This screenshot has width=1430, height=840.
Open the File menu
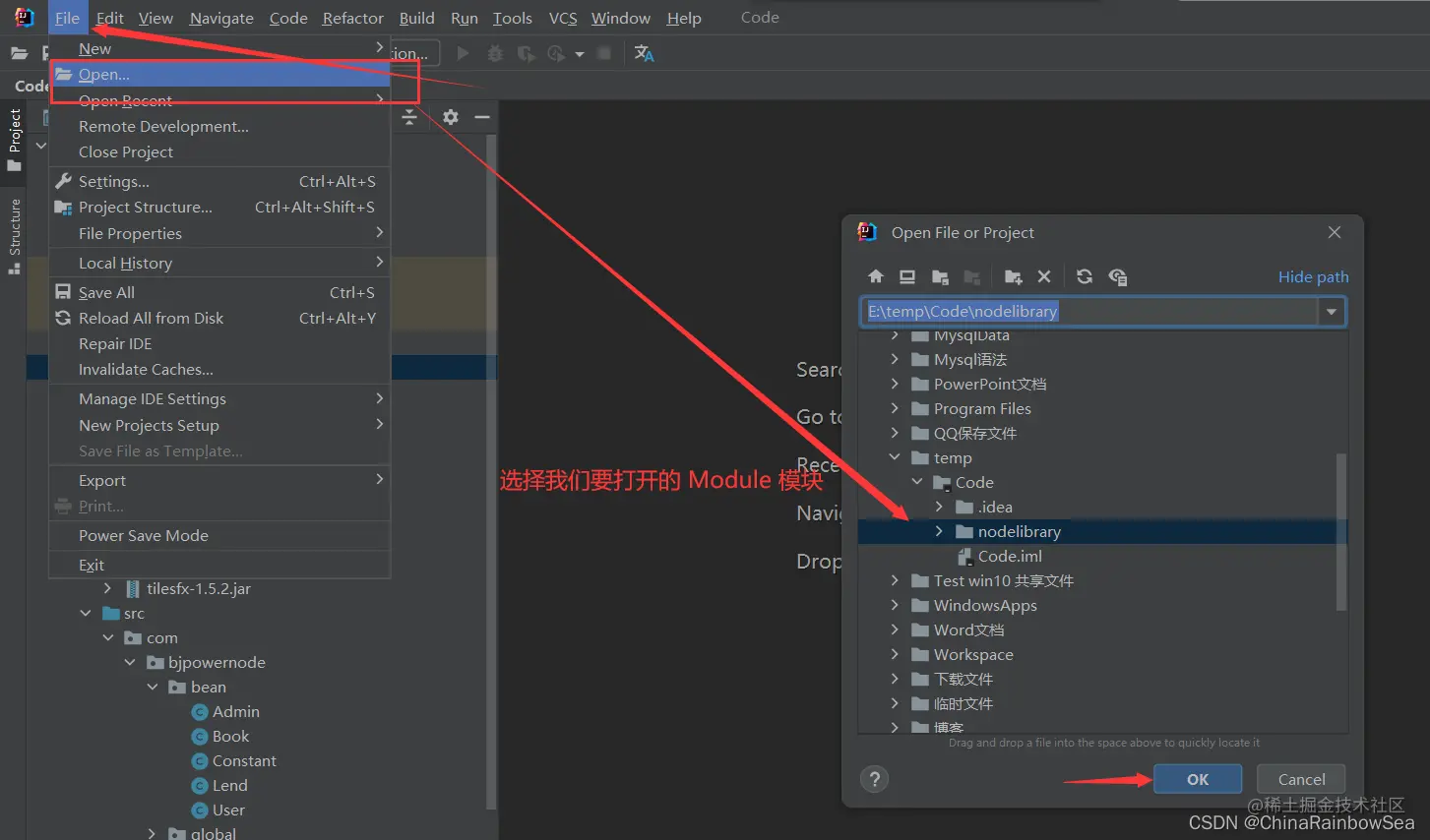pyautogui.click(x=67, y=18)
